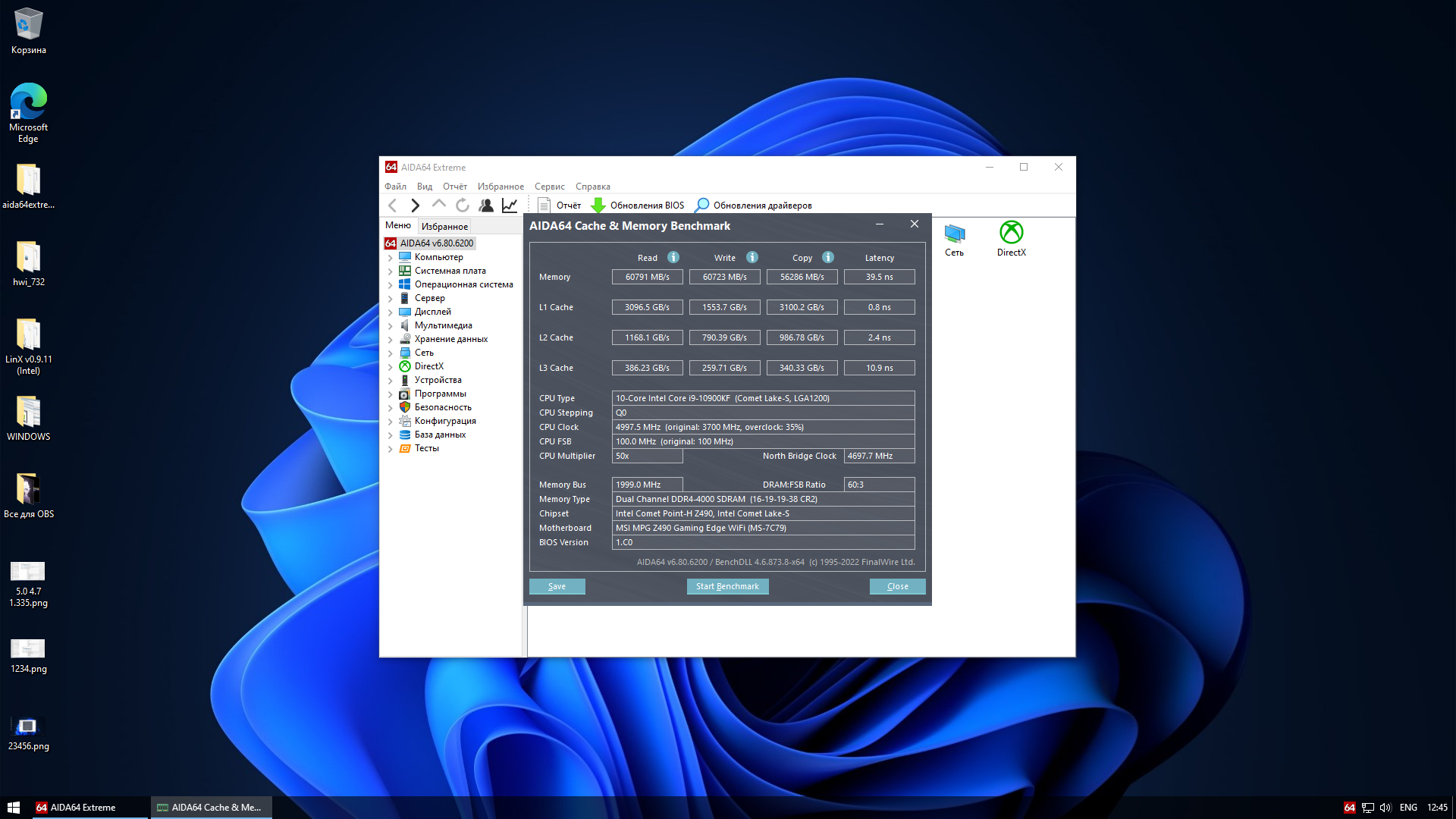Screen dimensions: 1456x819
Task: Open the Windows Start menu
Action: pyautogui.click(x=14, y=808)
